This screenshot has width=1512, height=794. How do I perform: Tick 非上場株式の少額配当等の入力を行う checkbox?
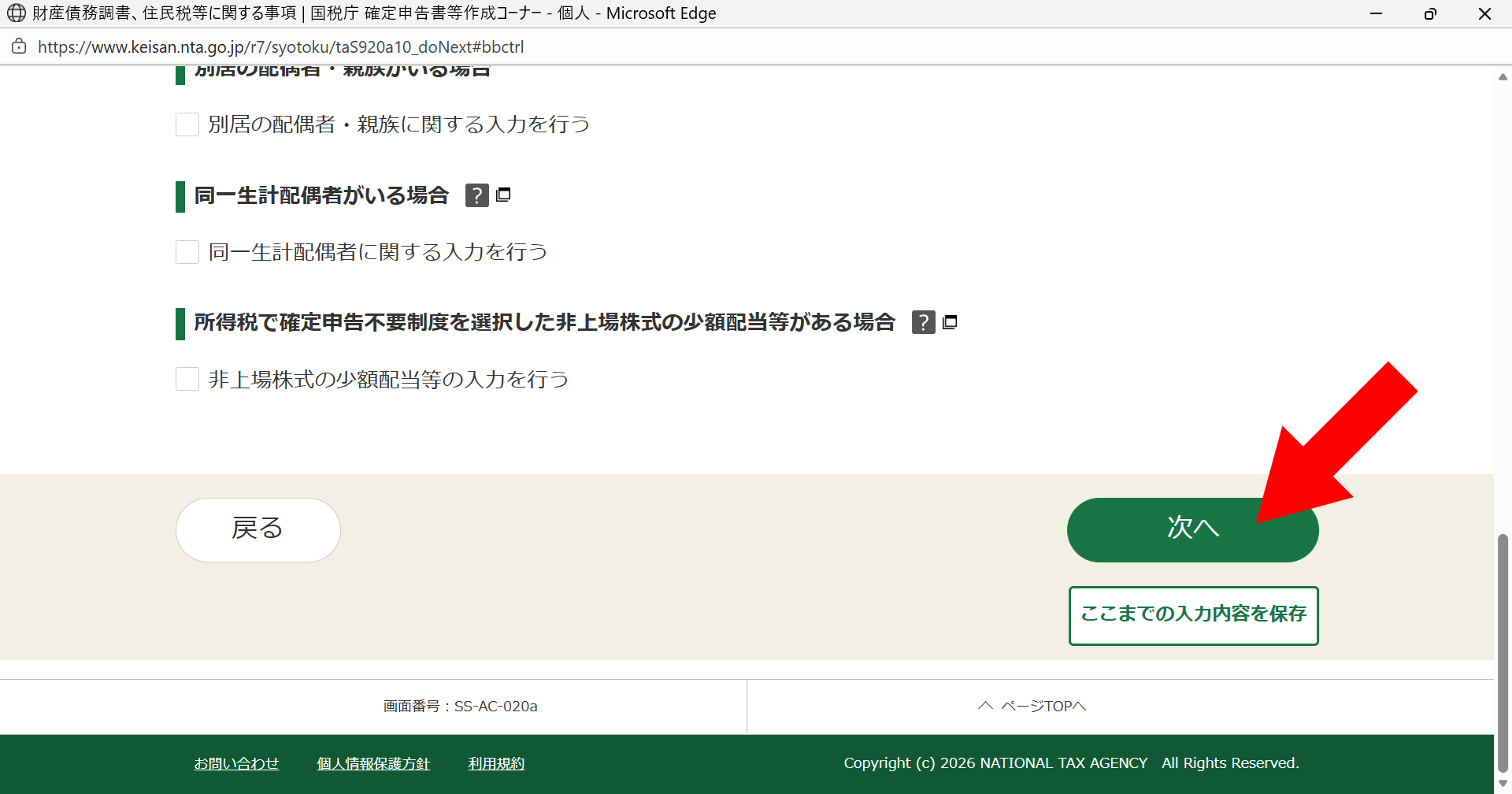(x=187, y=380)
